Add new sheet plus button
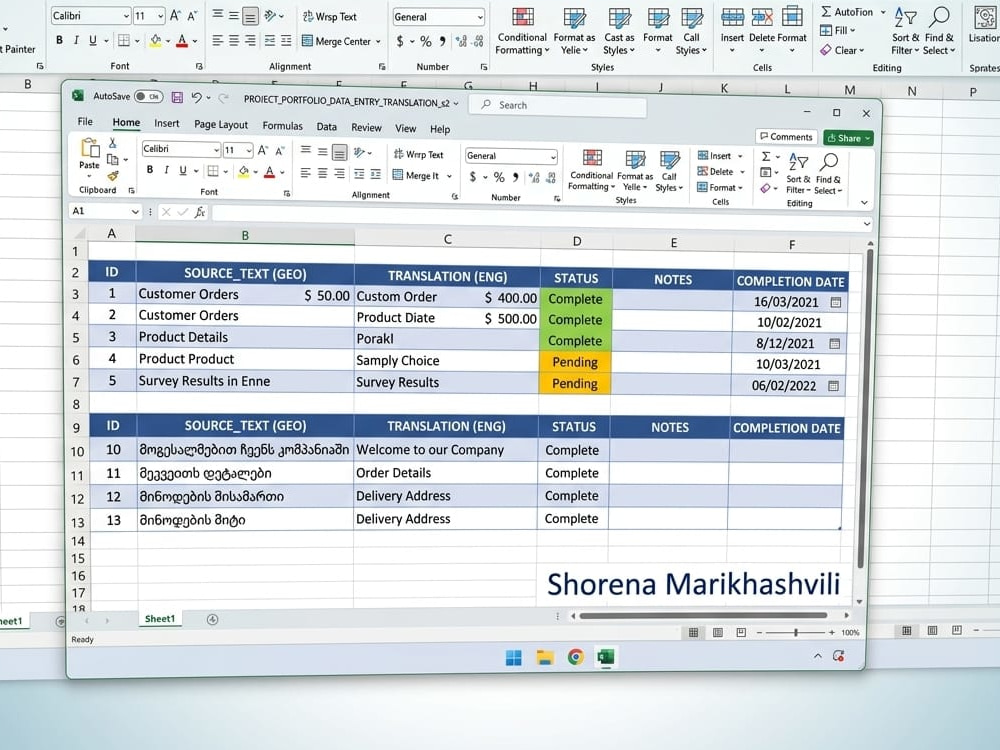This screenshot has width=1000, height=750. click(212, 619)
